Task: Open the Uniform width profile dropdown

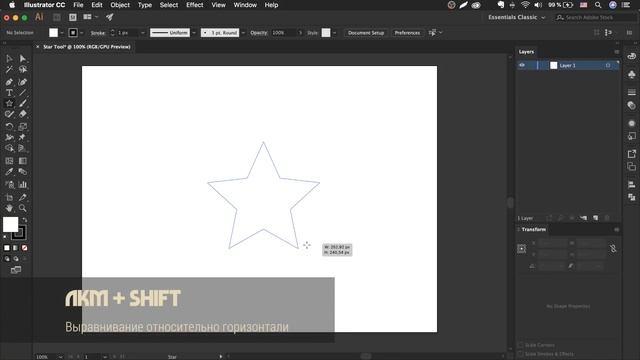Action: [194, 33]
